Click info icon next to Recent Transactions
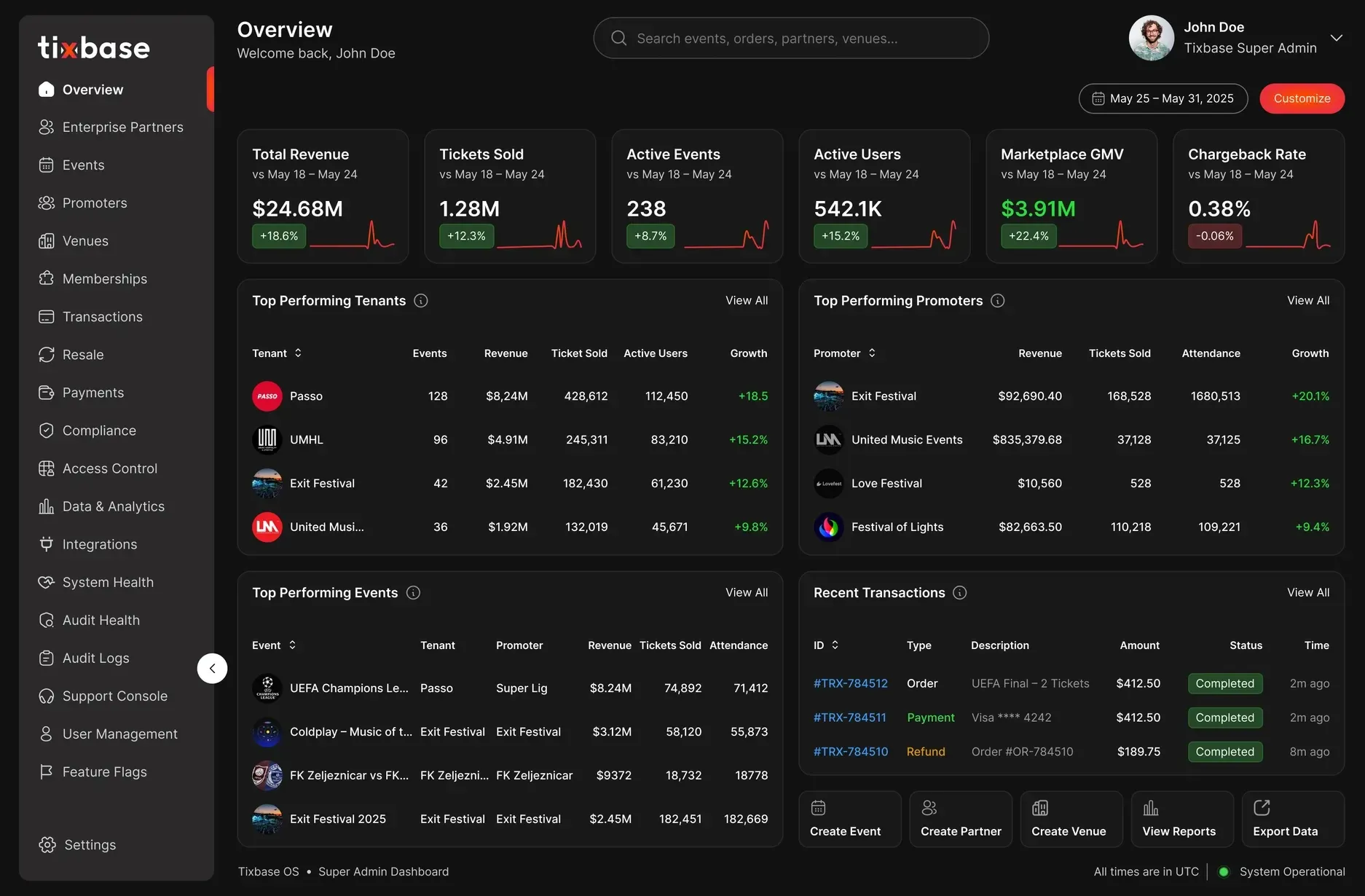The height and width of the screenshot is (896, 1365). (960, 593)
